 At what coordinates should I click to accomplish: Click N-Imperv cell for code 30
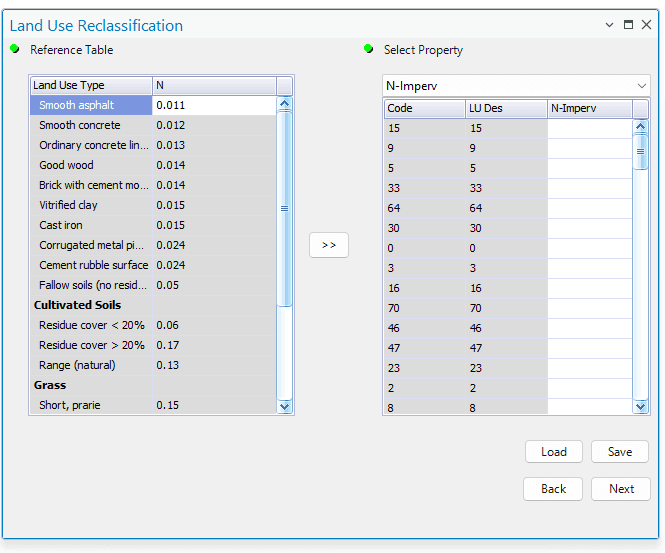pos(590,228)
